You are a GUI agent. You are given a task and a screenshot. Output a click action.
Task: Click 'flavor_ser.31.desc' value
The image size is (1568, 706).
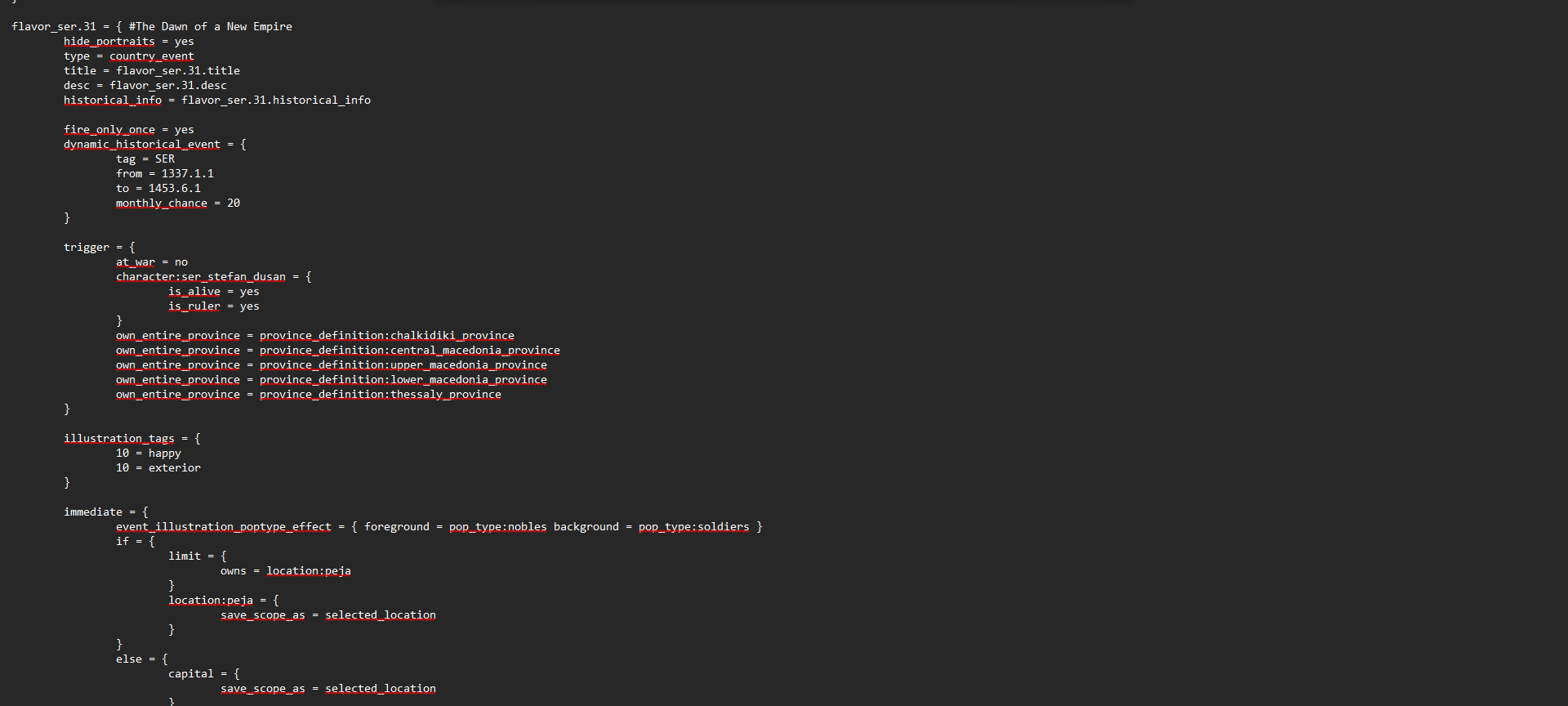pyautogui.click(x=168, y=86)
